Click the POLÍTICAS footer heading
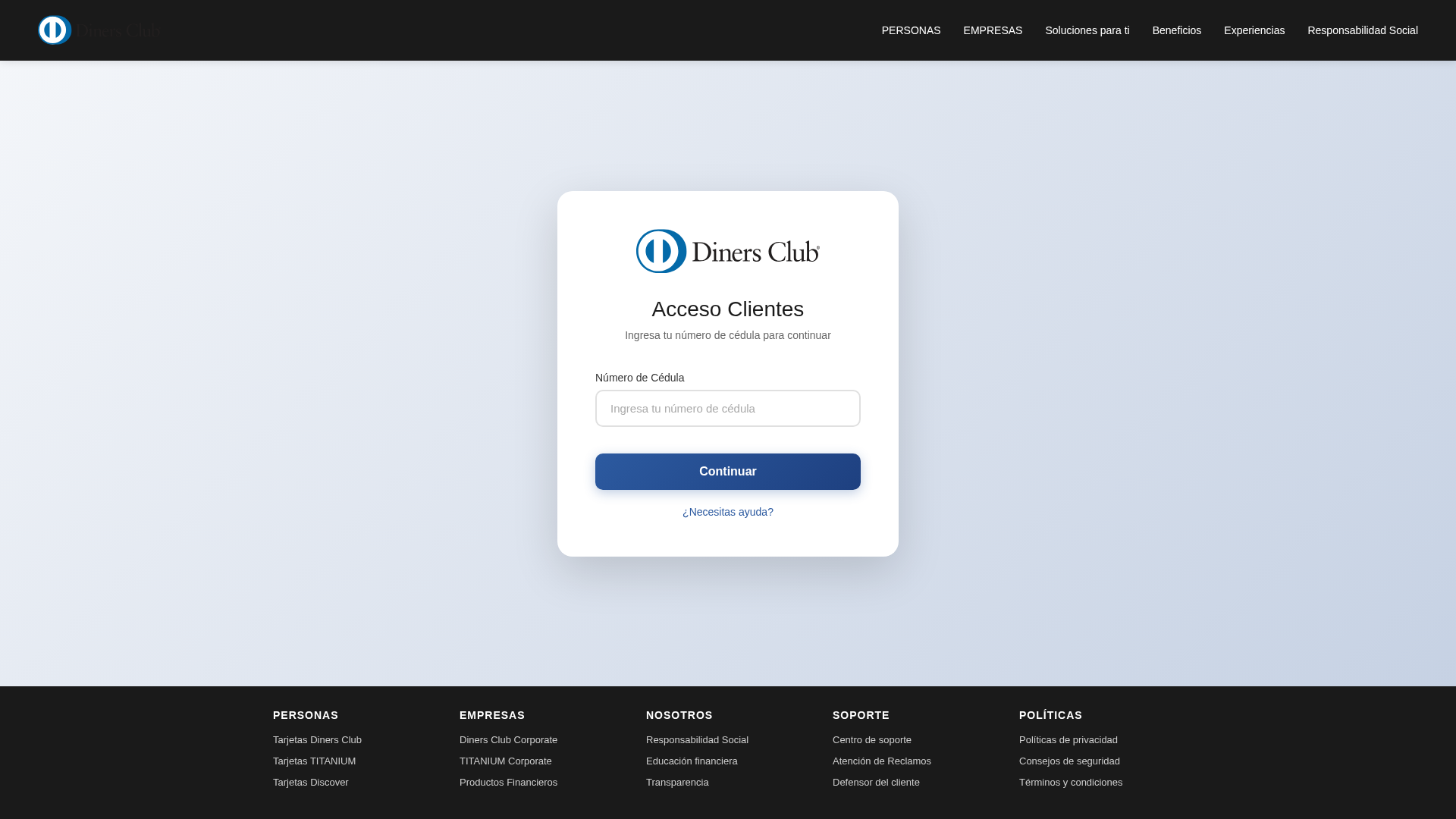 click(x=1050, y=715)
